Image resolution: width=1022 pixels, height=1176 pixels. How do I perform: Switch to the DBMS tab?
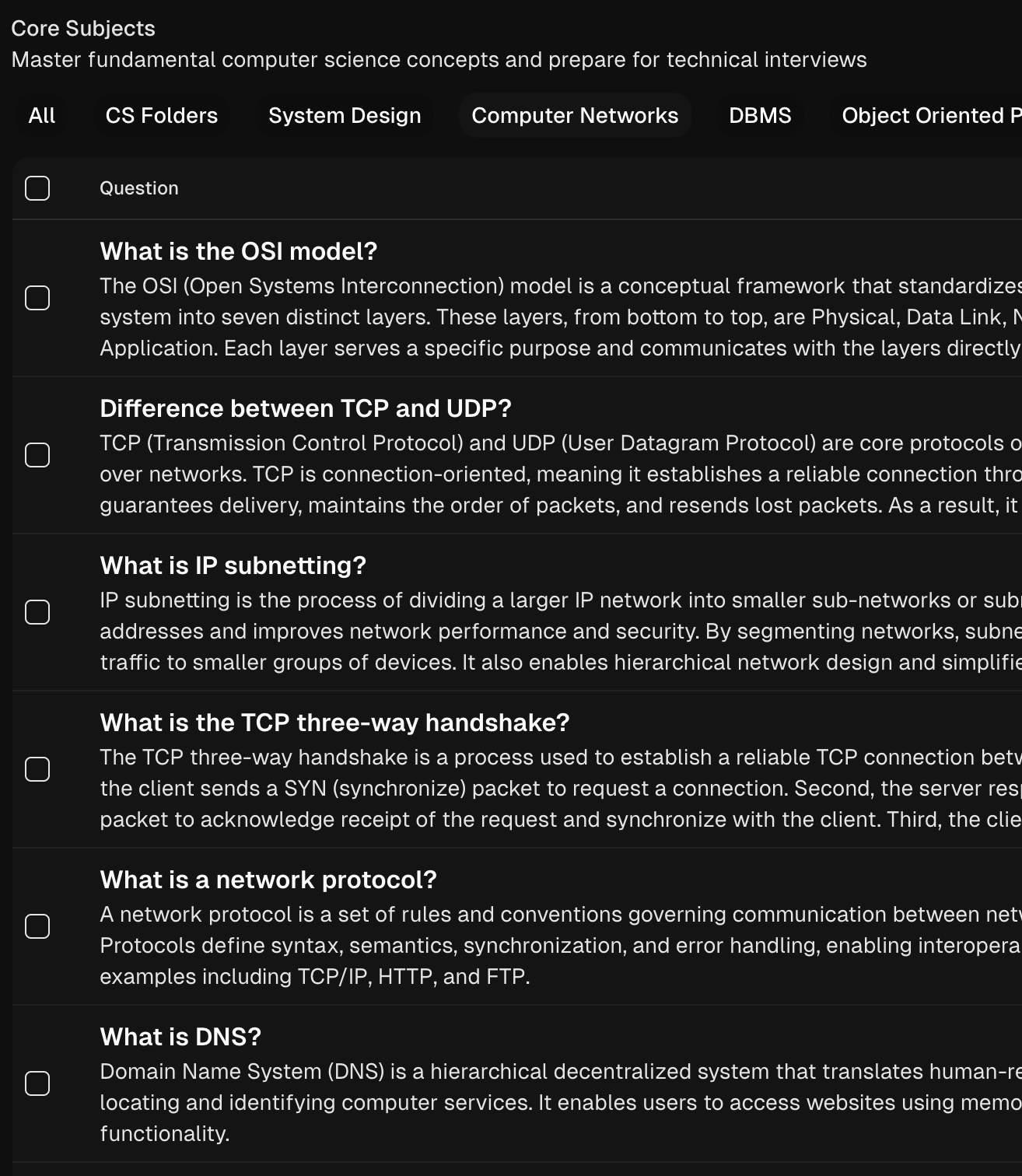760,116
